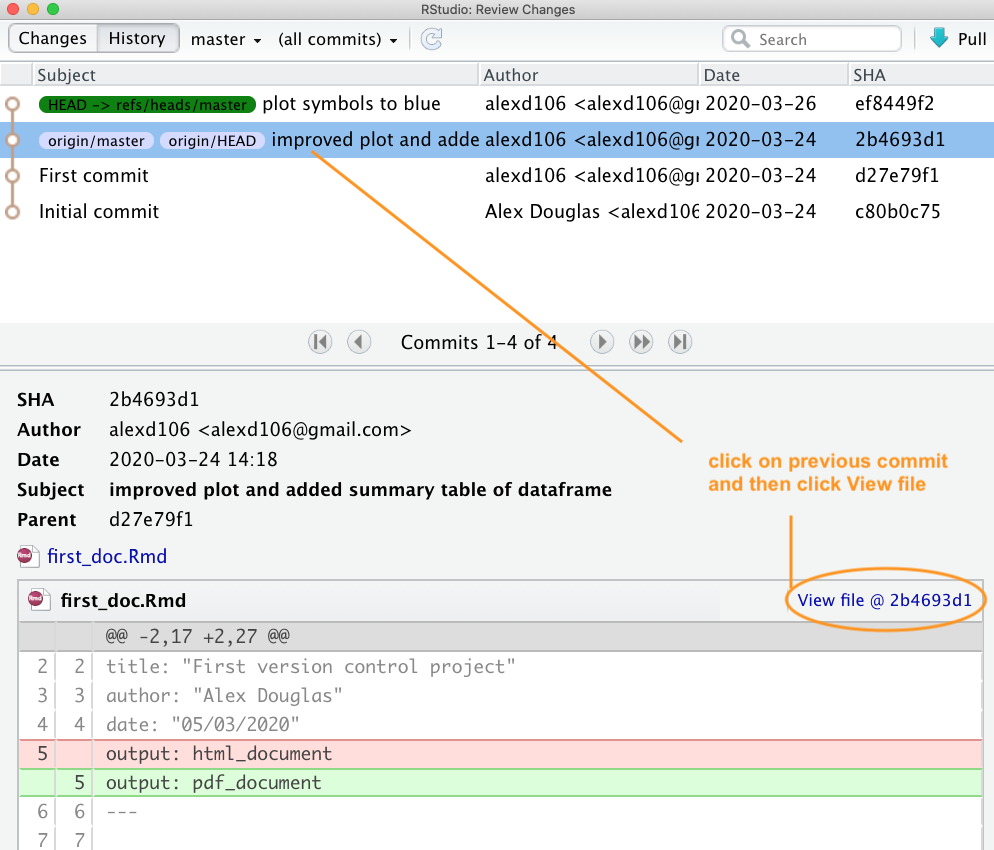
Task: Select the 'plot symbols to blue' commit
Action: 350,104
